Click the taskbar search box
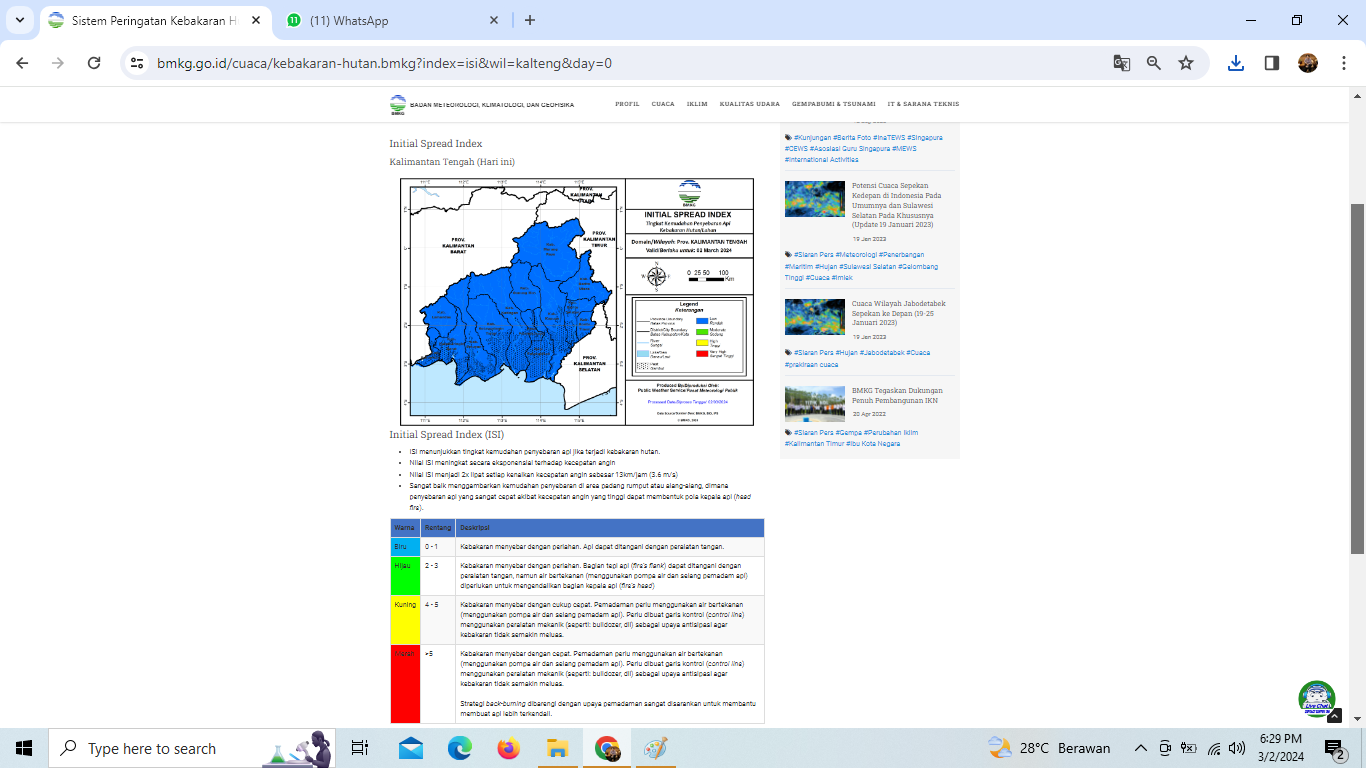Viewport: 1366px width, 768px height. [x=192, y=748]
